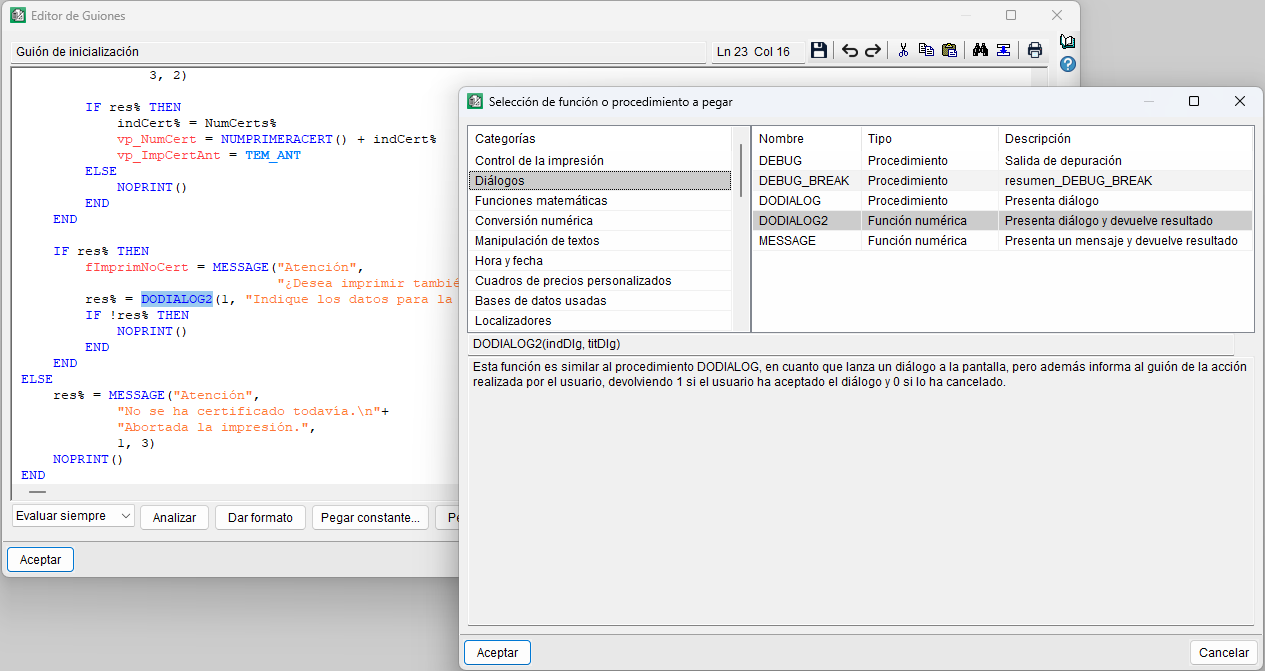
Task: Click 'Dar formato' to format the script
Action: [260, 517]
